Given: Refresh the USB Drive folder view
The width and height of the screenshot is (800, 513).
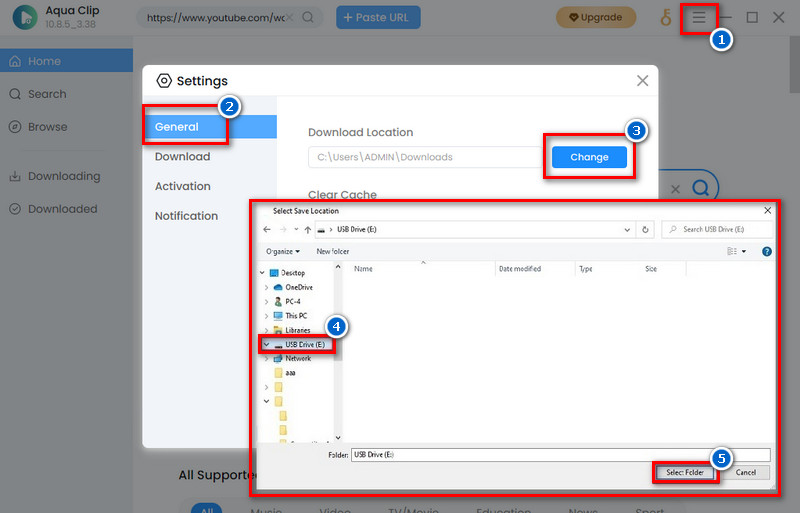Looking at the screenshot, I should [645, 230].
